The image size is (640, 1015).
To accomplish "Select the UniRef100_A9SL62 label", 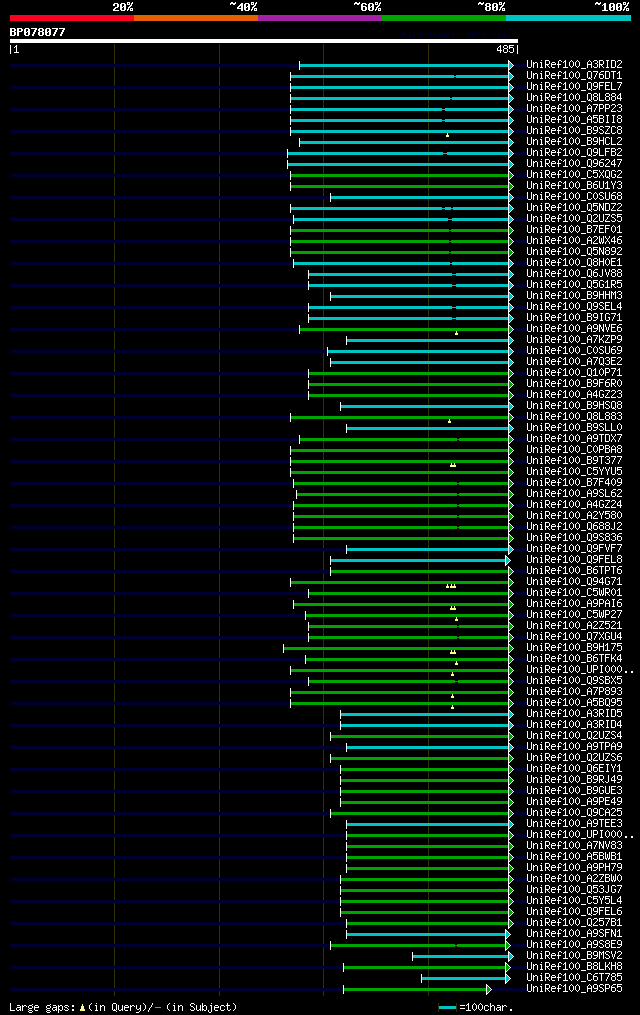I will pos(575,494).
